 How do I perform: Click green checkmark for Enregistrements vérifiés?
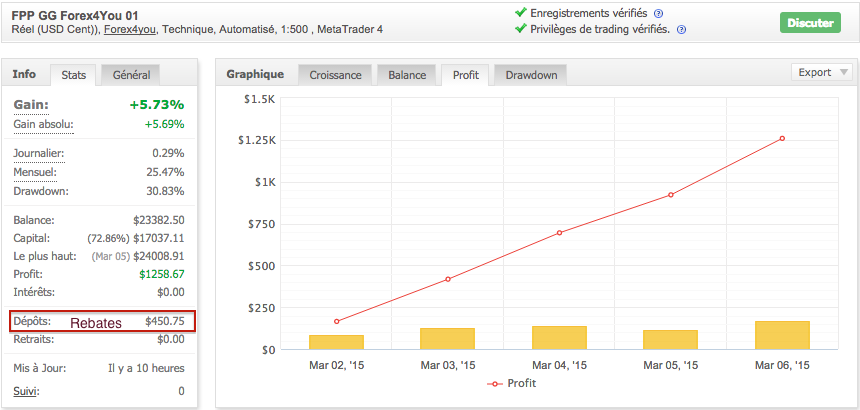pyautogui.click(x=520, y=13)
